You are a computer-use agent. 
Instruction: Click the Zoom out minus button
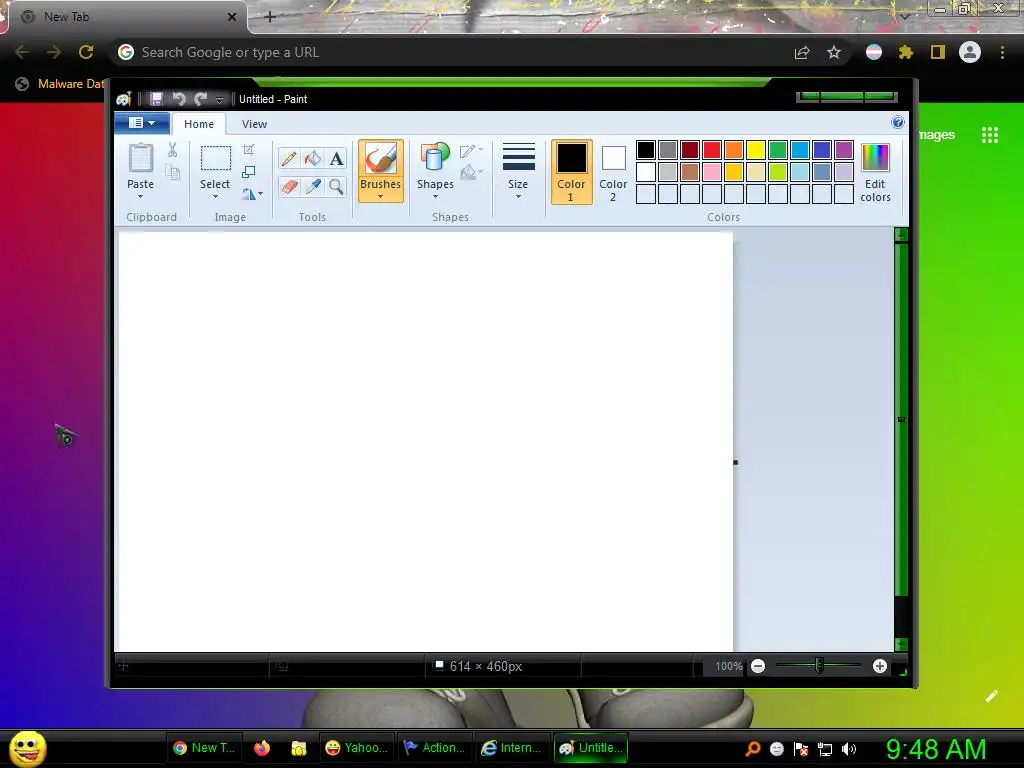(x=758, y=666)
